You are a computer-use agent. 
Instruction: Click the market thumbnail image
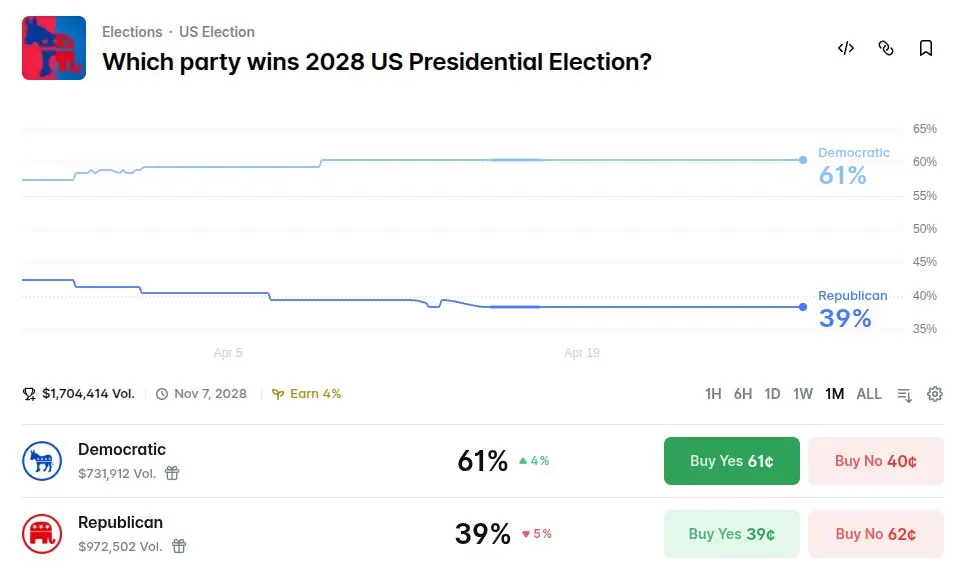(x=54, y=48)
